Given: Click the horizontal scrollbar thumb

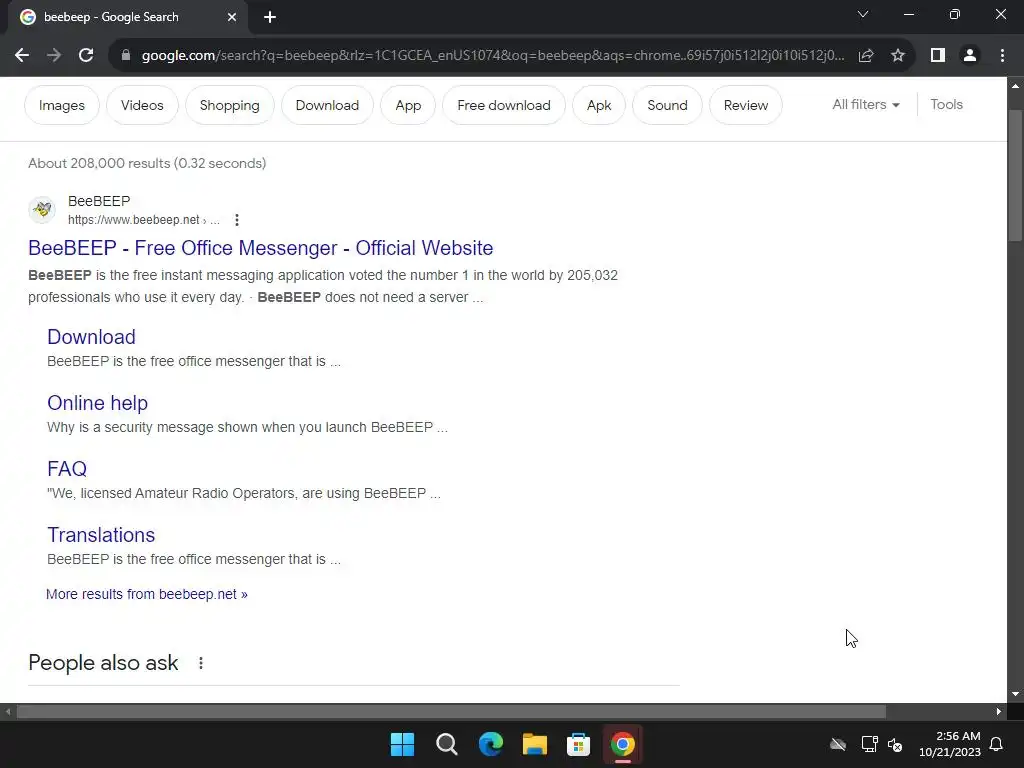Looking at the screenshot, I should click(x=451, y=711).
